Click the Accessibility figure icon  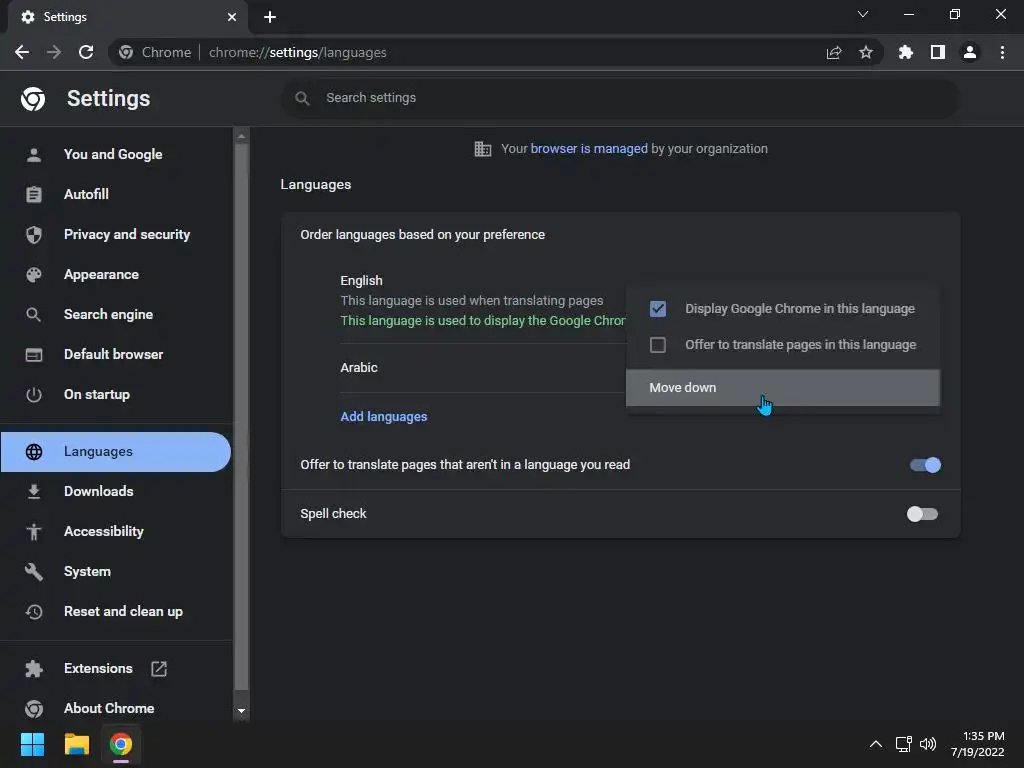coord(33,532)
